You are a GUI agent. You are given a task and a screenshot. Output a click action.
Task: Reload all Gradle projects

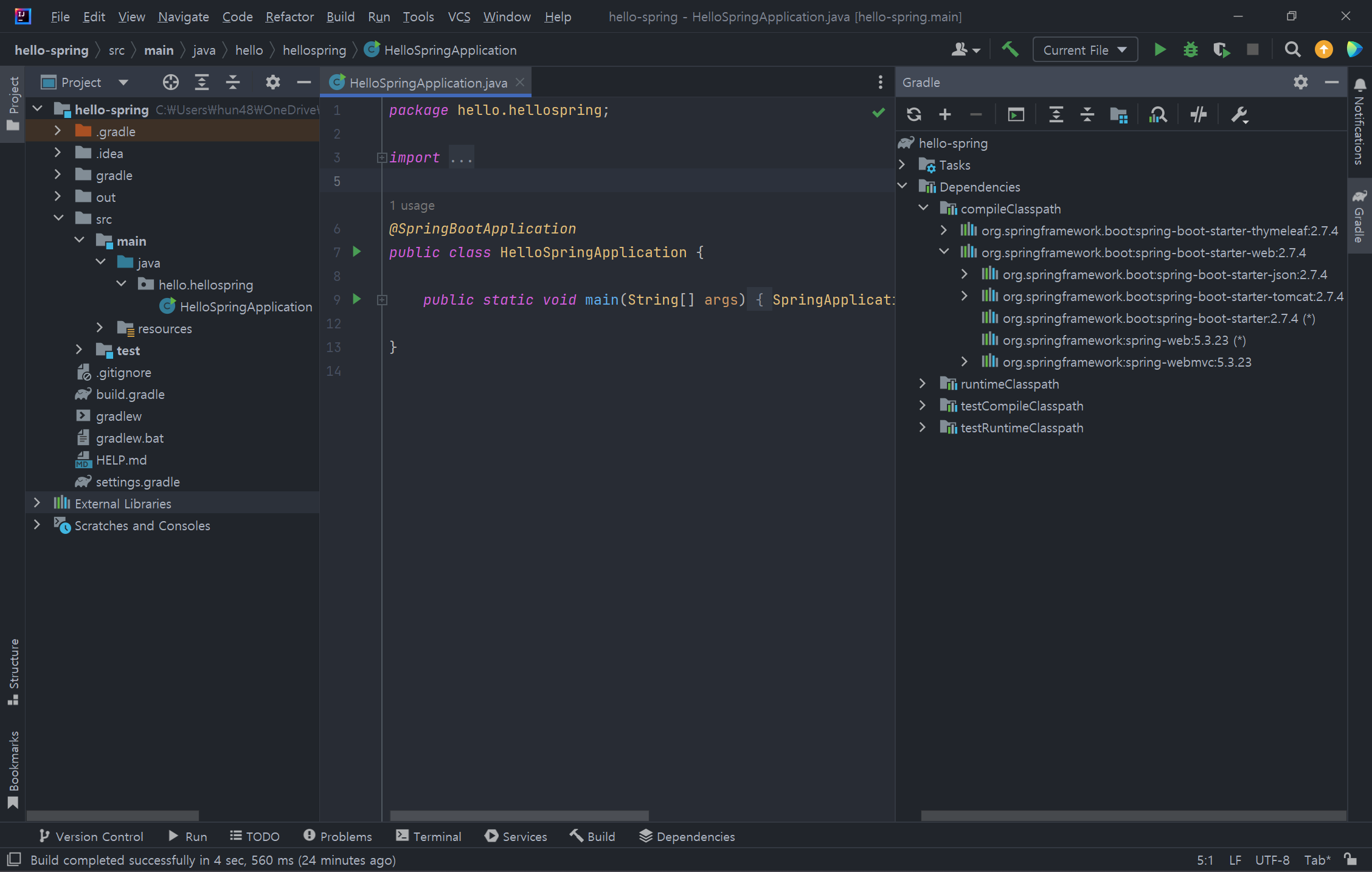click(914, 114)
